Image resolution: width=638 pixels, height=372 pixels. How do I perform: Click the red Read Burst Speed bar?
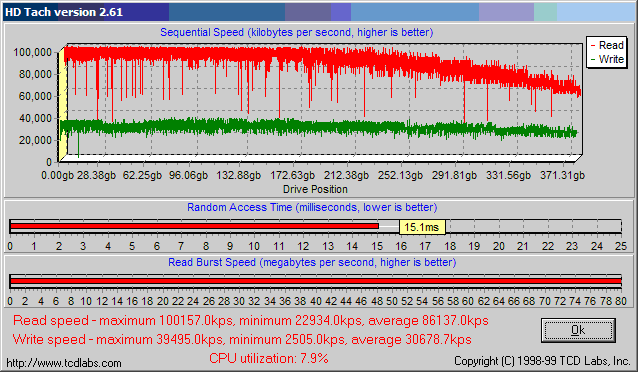316,281
